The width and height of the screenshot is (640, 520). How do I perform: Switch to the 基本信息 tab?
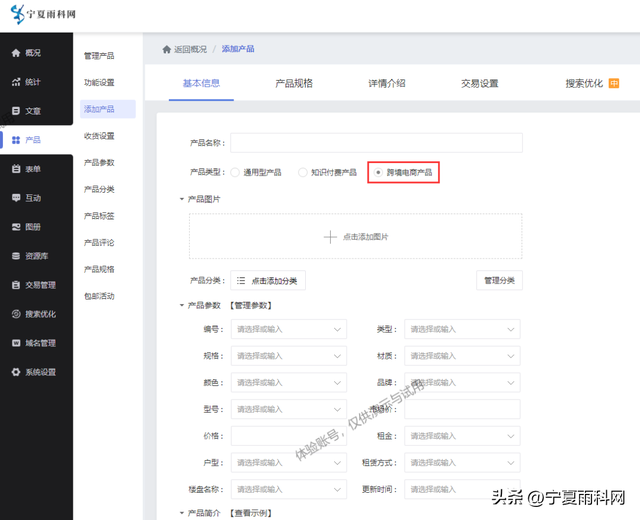click(x=201, y=83)
